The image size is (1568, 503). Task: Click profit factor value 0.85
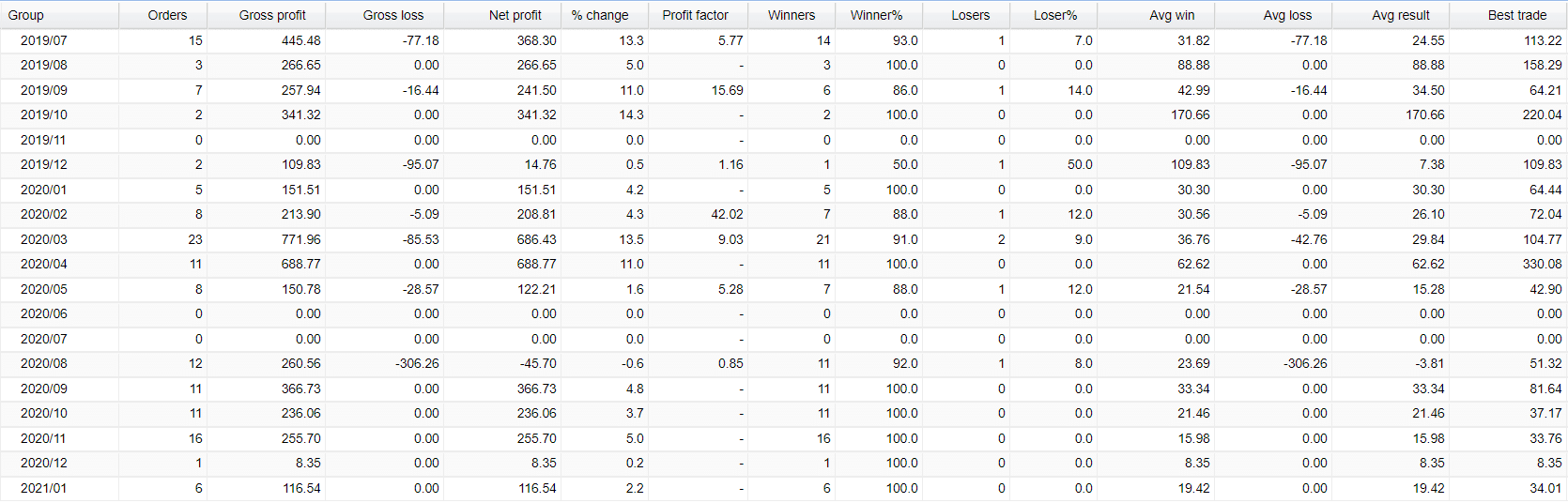click(x=730, y=363)
